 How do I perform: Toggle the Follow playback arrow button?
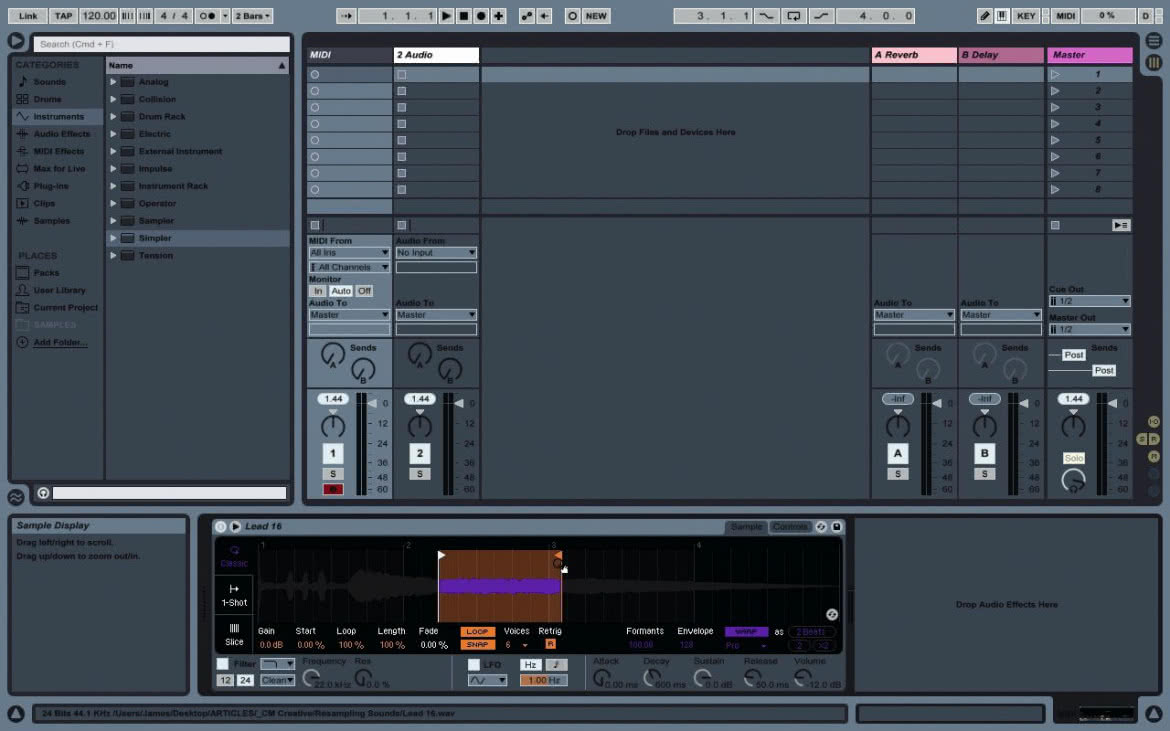pyautogui.click(x=346, y=16)
